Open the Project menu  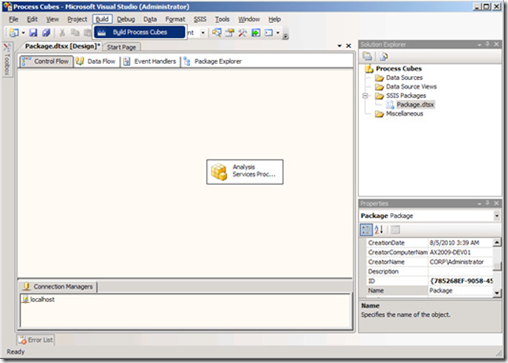click(77, 19)
